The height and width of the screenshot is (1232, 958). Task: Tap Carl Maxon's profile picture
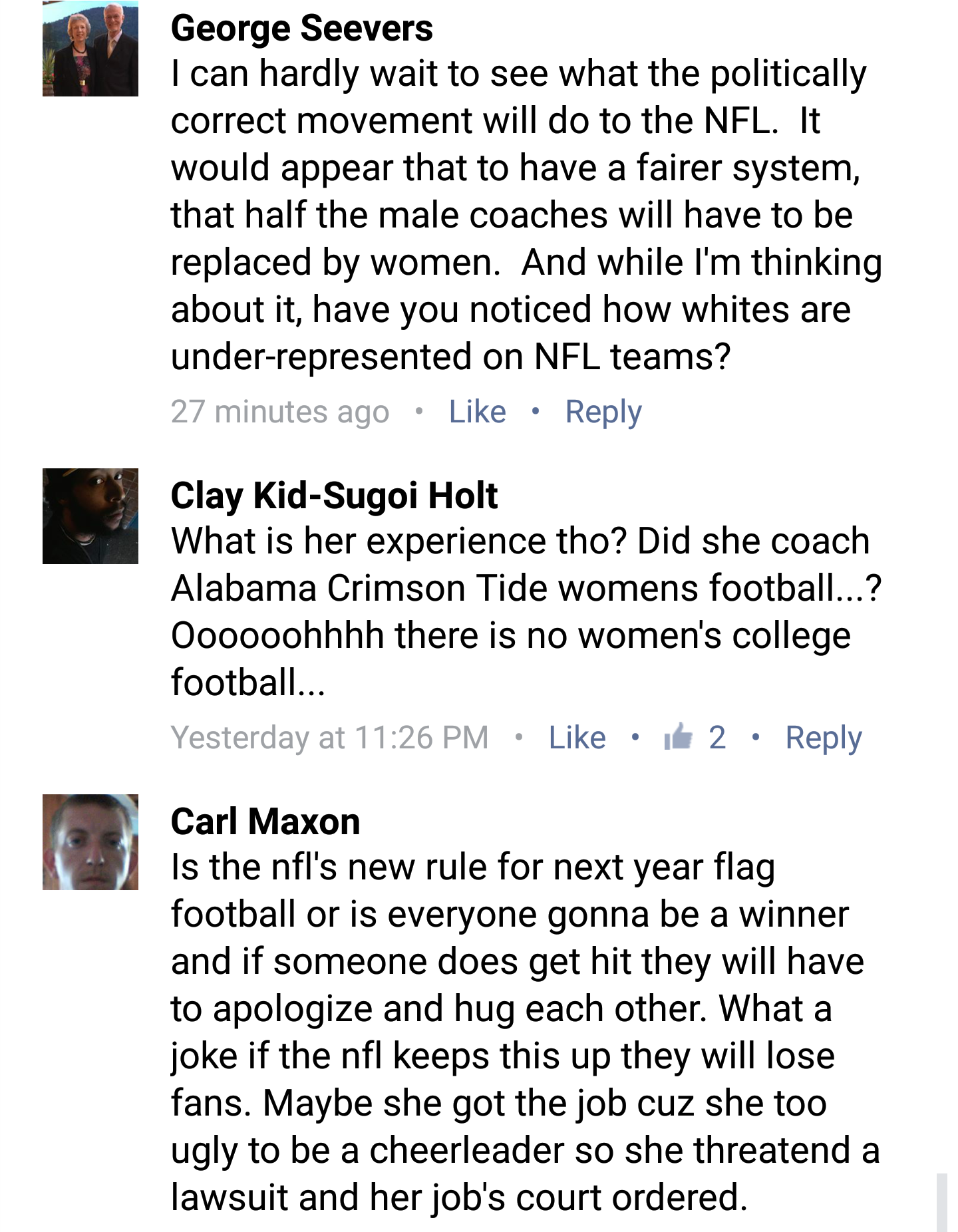pyautogui.click(x=90, y=842)
